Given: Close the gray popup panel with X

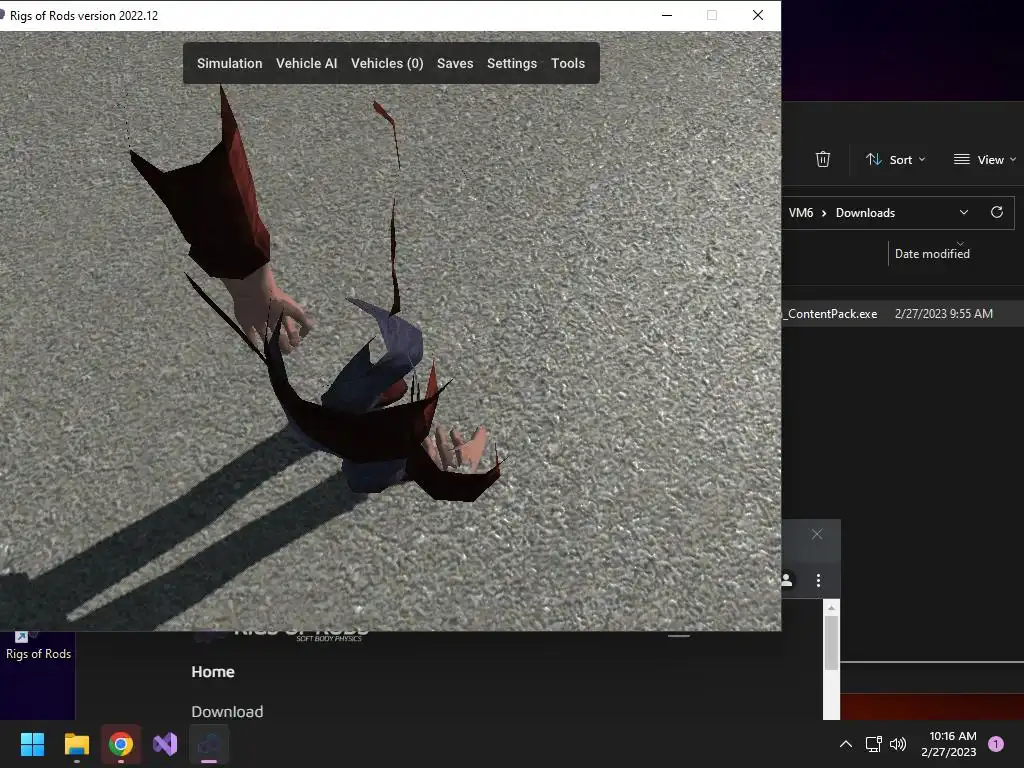Looking at the screenshot, I should [x=817, y=534].
